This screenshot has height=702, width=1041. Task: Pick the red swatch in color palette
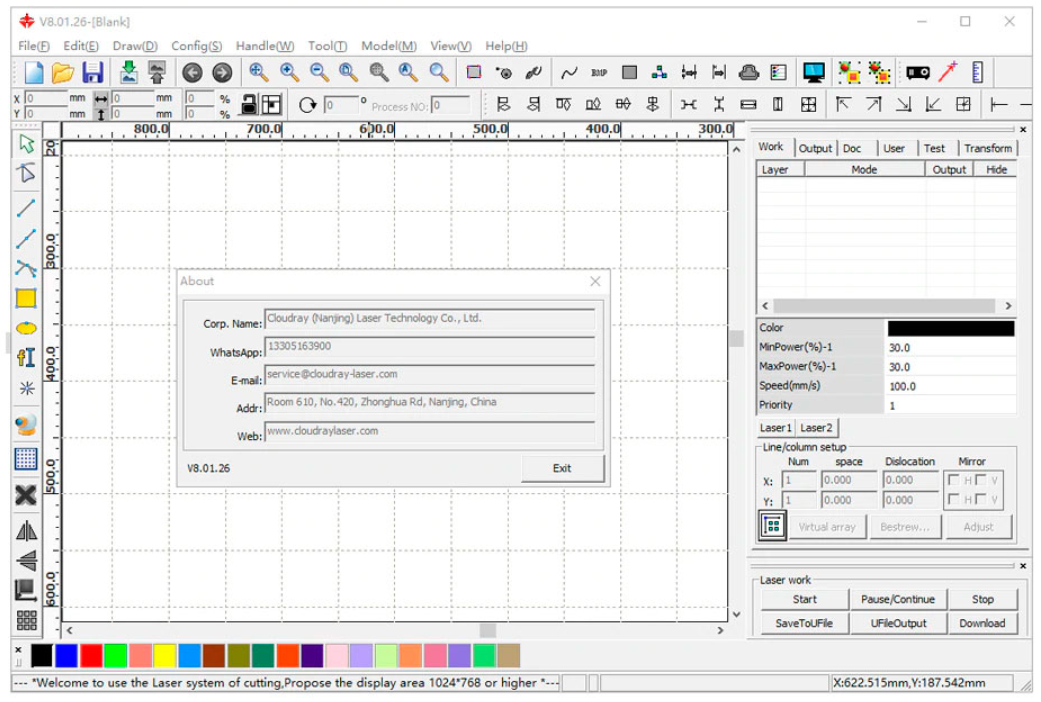91,656
